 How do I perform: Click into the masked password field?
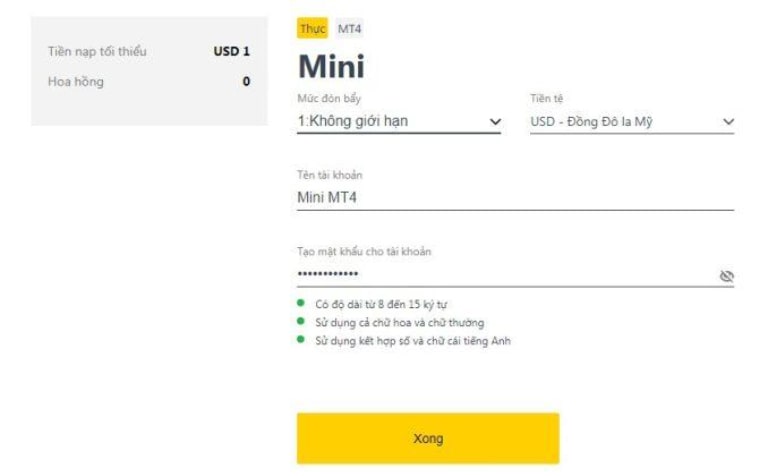500,275
